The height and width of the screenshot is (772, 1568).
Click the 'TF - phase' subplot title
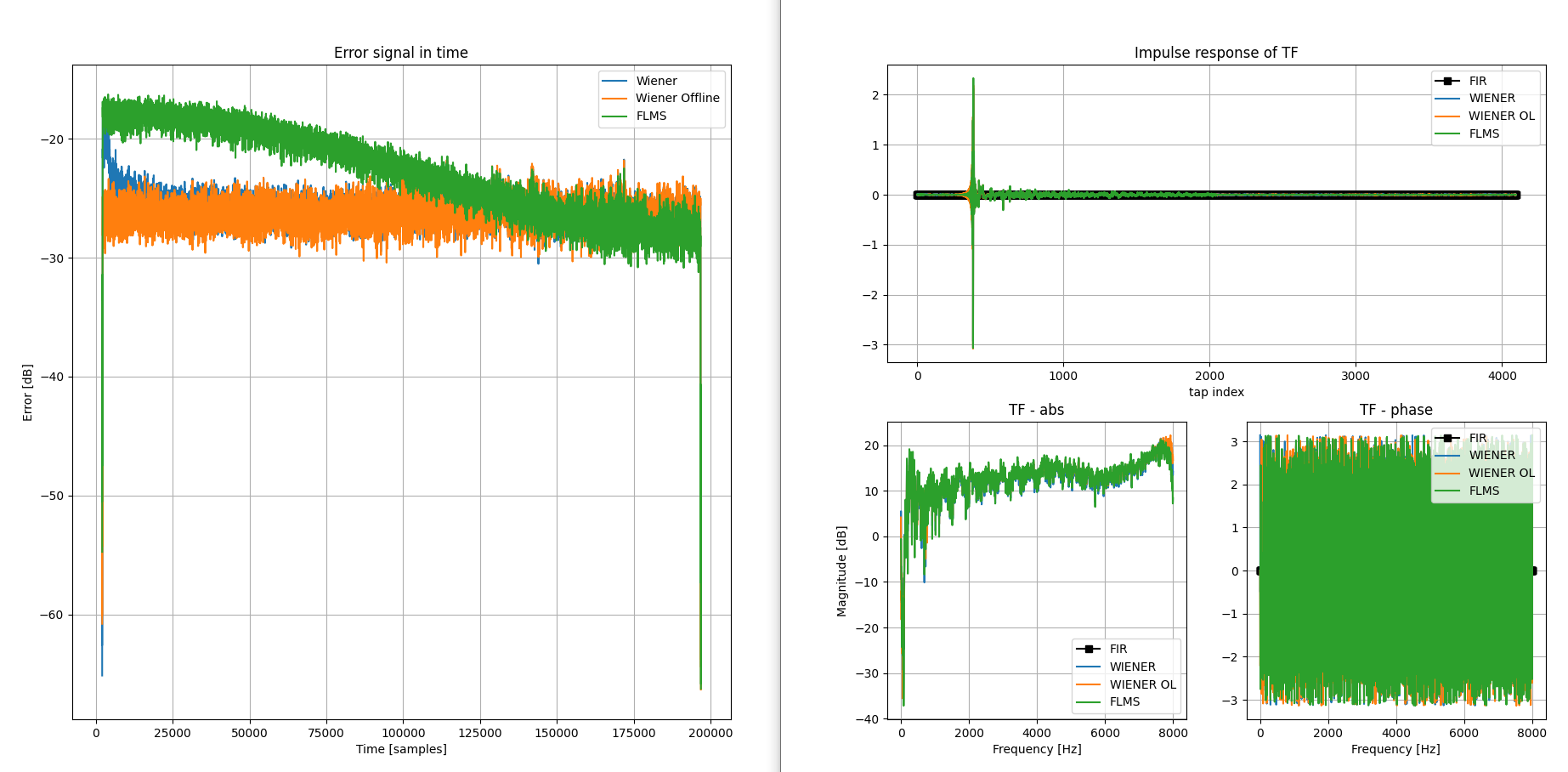[1395, 410]
